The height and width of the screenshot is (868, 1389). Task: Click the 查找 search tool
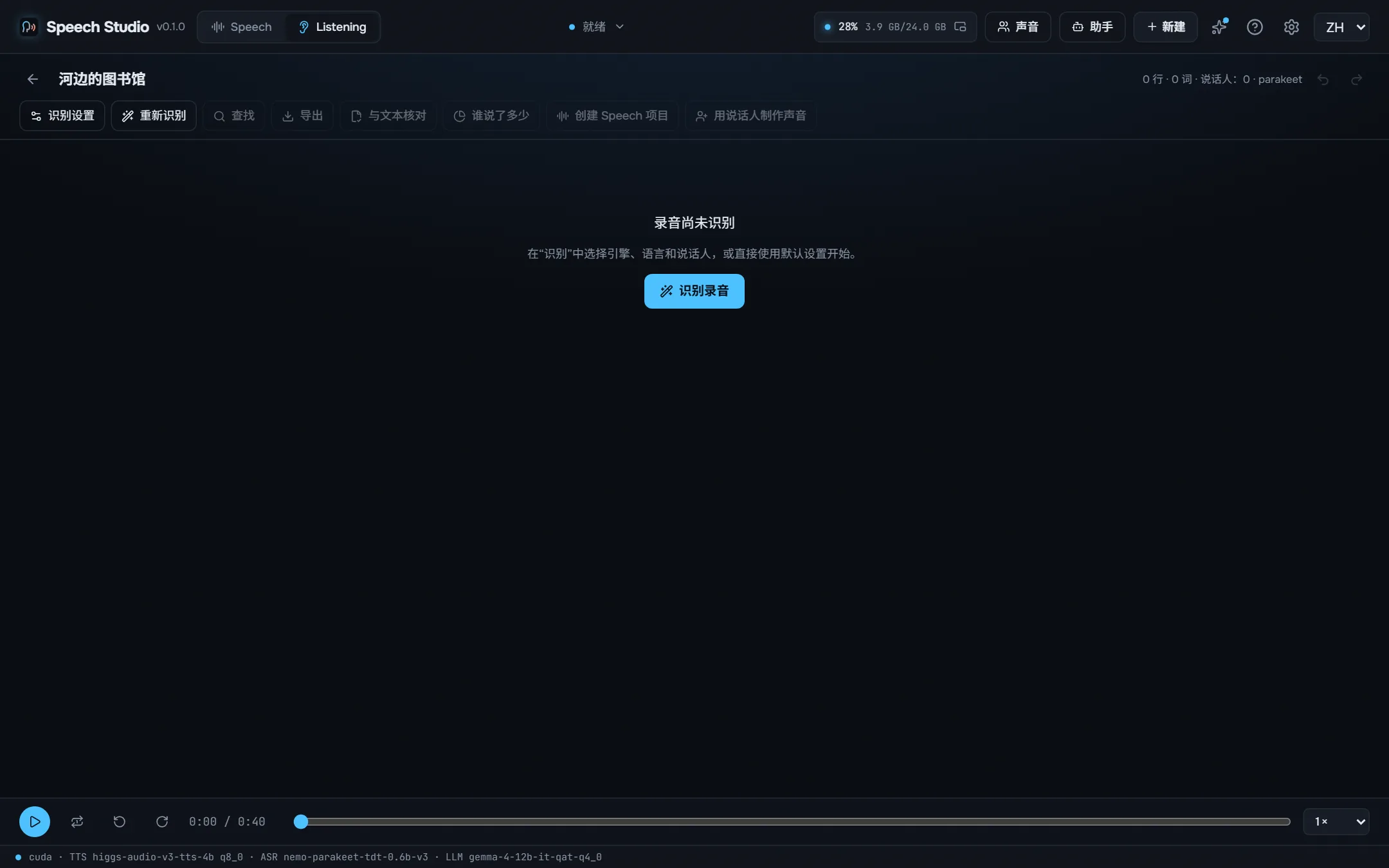[x=234, y=116]
